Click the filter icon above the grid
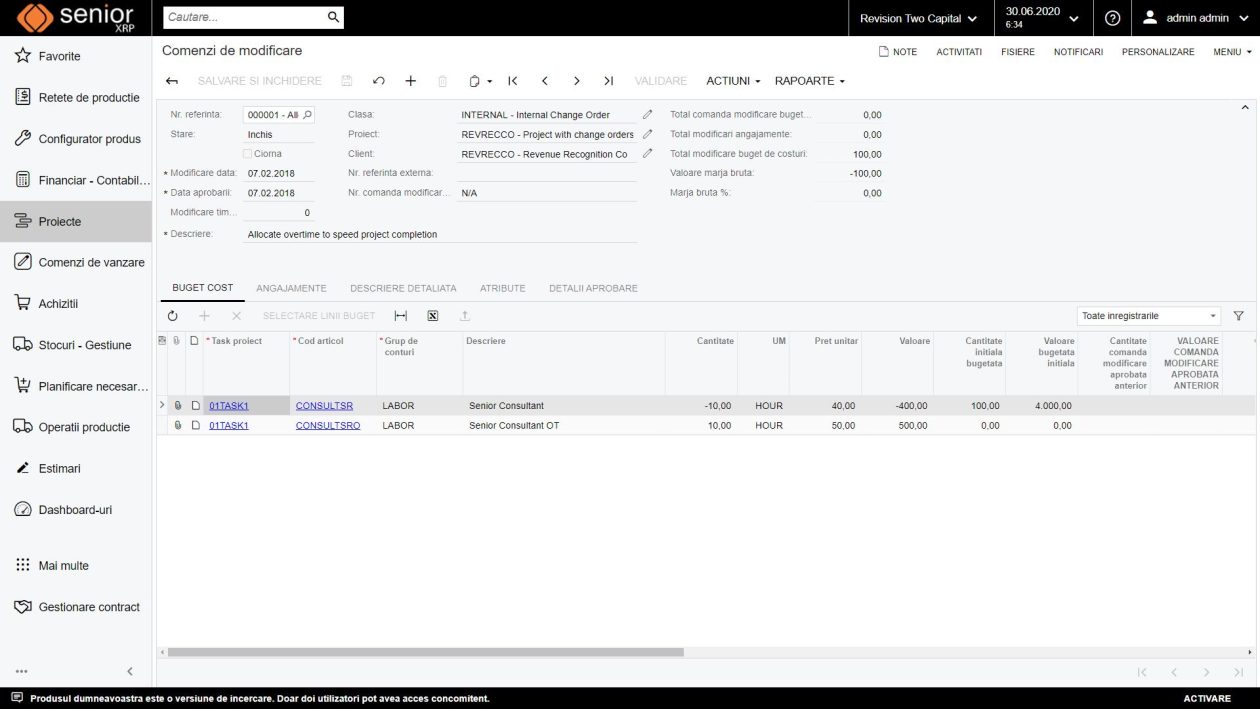1260x709 pixels. 1239,315
